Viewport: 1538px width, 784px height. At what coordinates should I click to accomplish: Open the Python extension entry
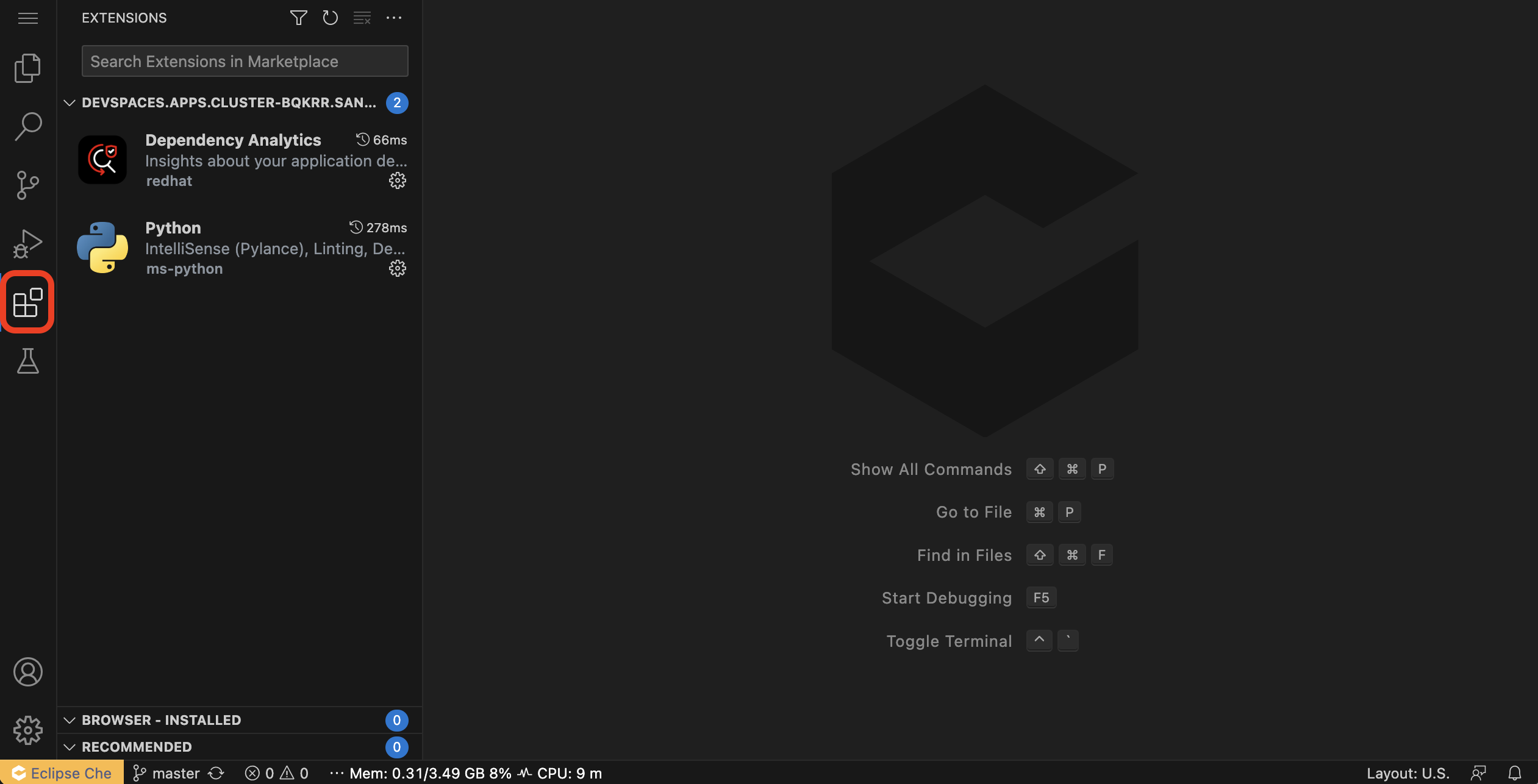pos(240,248)
